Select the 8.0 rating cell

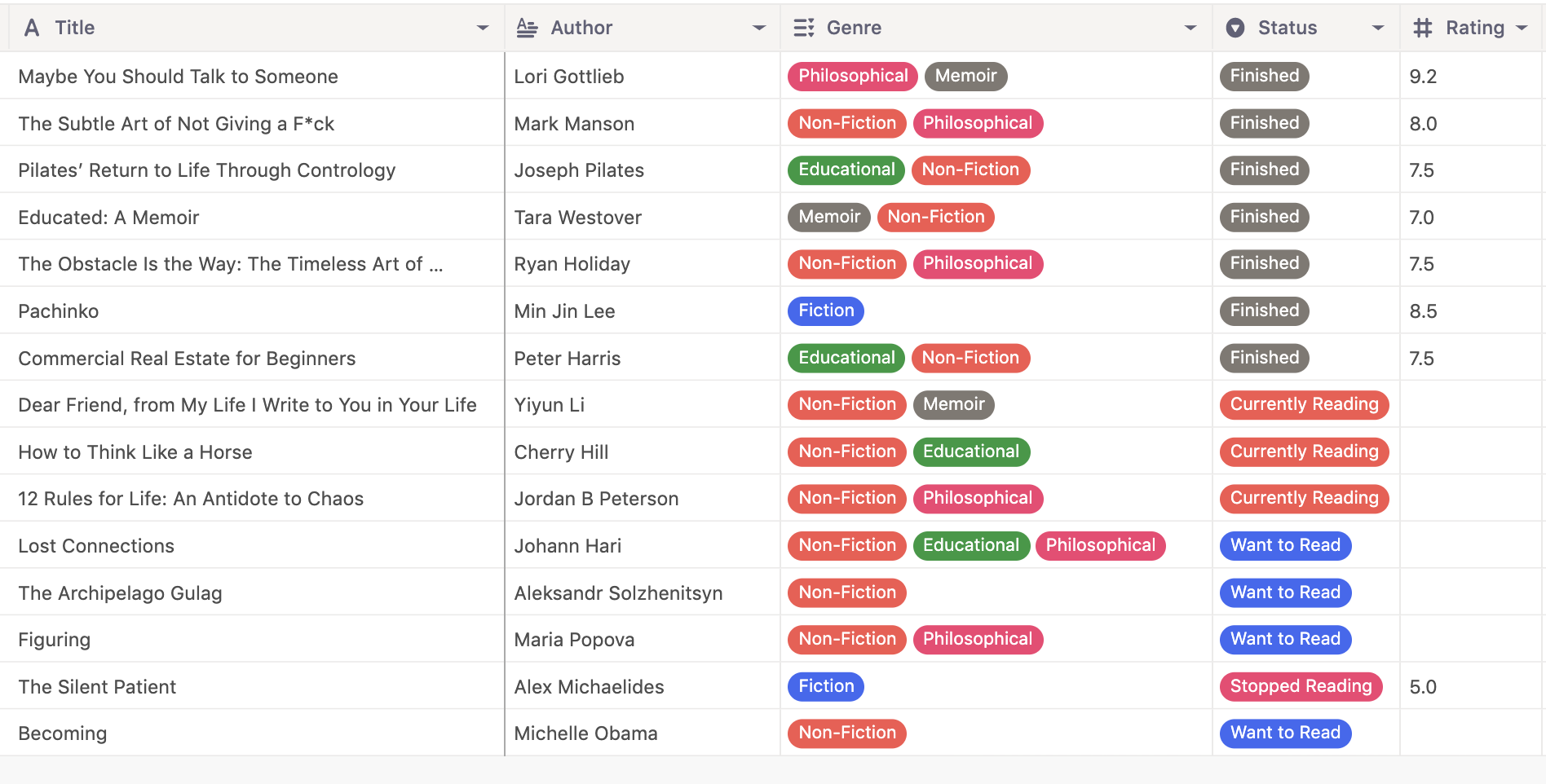[x=1471, y=123]
